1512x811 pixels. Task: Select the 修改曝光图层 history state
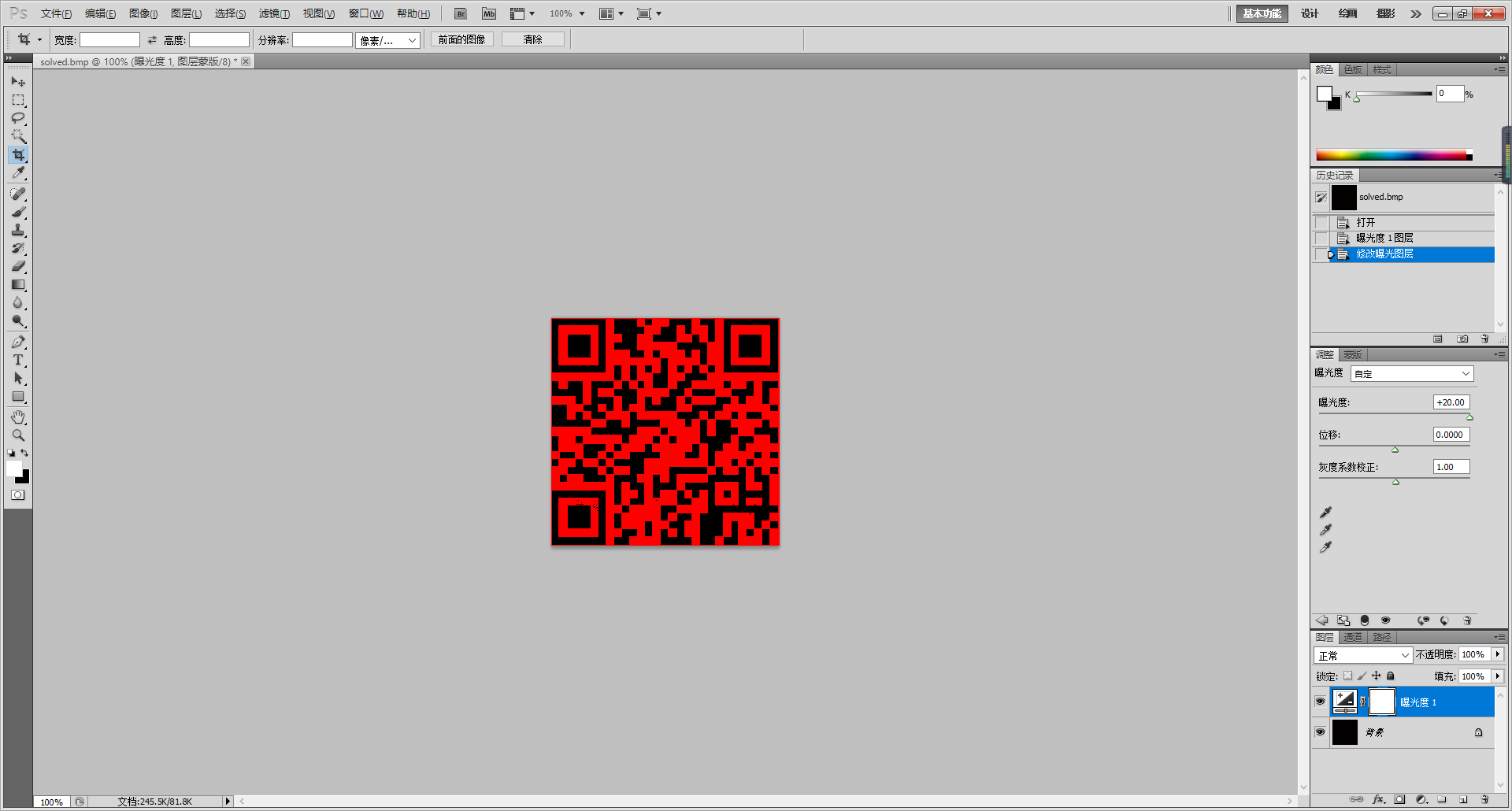tap(1411, 254)
